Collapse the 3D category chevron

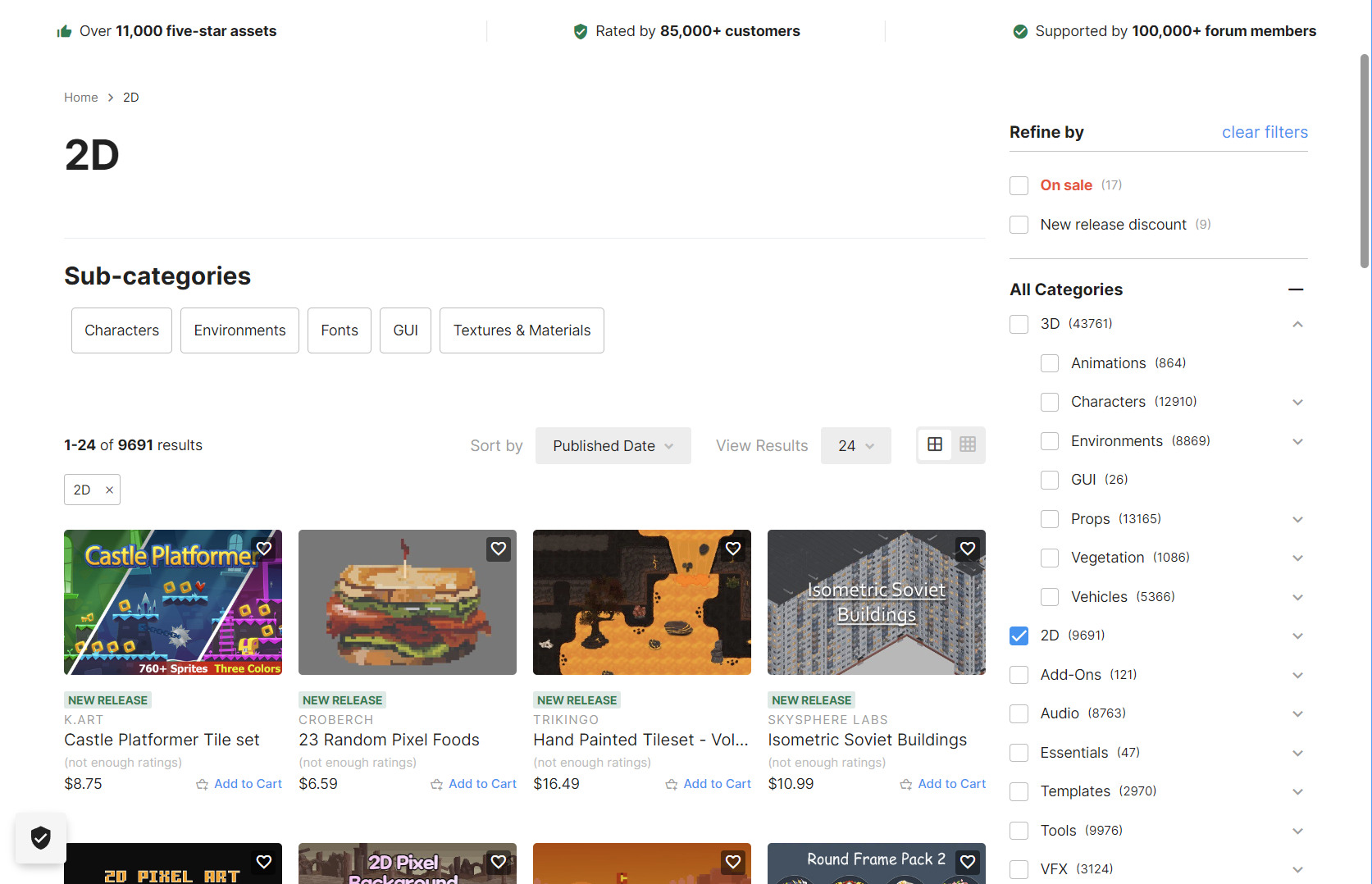(x=1297, y=324)
